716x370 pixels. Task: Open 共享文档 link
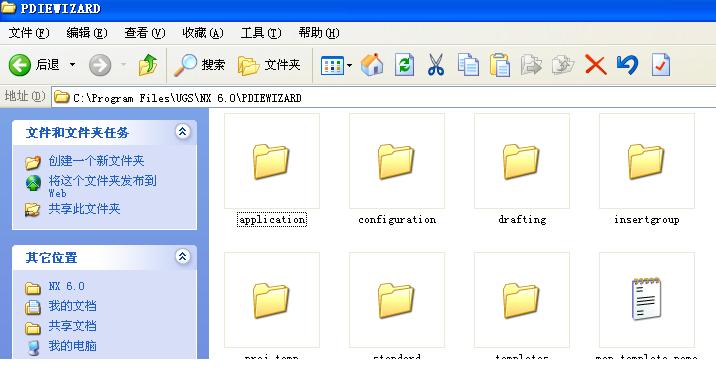(x=73, y=326)
